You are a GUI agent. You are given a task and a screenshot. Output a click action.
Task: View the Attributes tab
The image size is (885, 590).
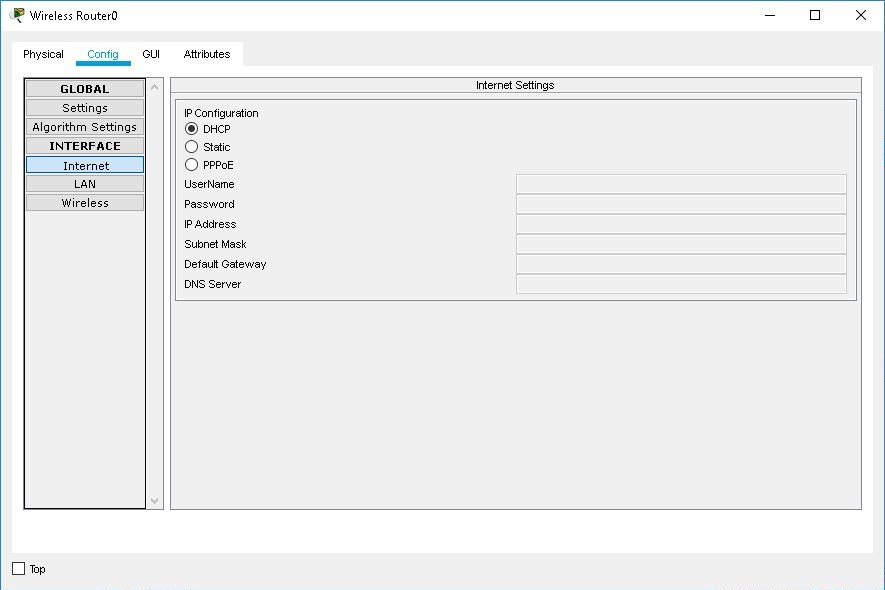(206, 54)
